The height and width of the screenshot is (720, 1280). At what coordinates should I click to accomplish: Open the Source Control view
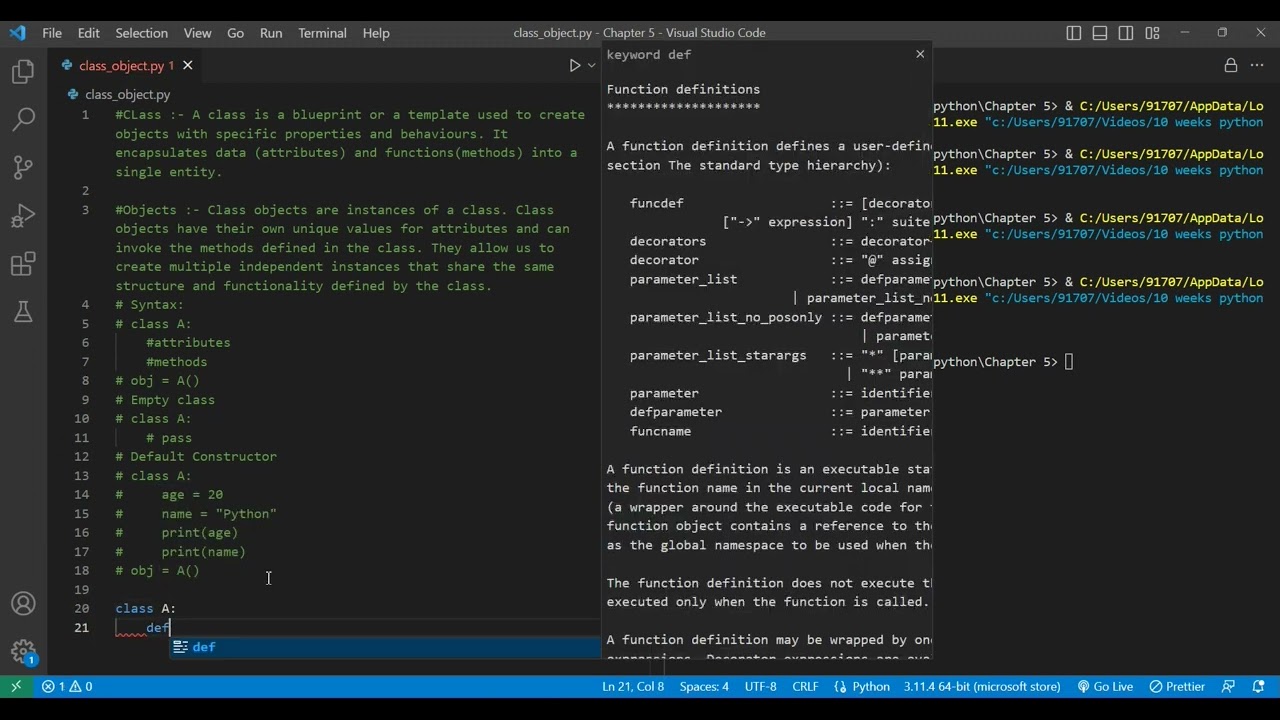(23, 168)
